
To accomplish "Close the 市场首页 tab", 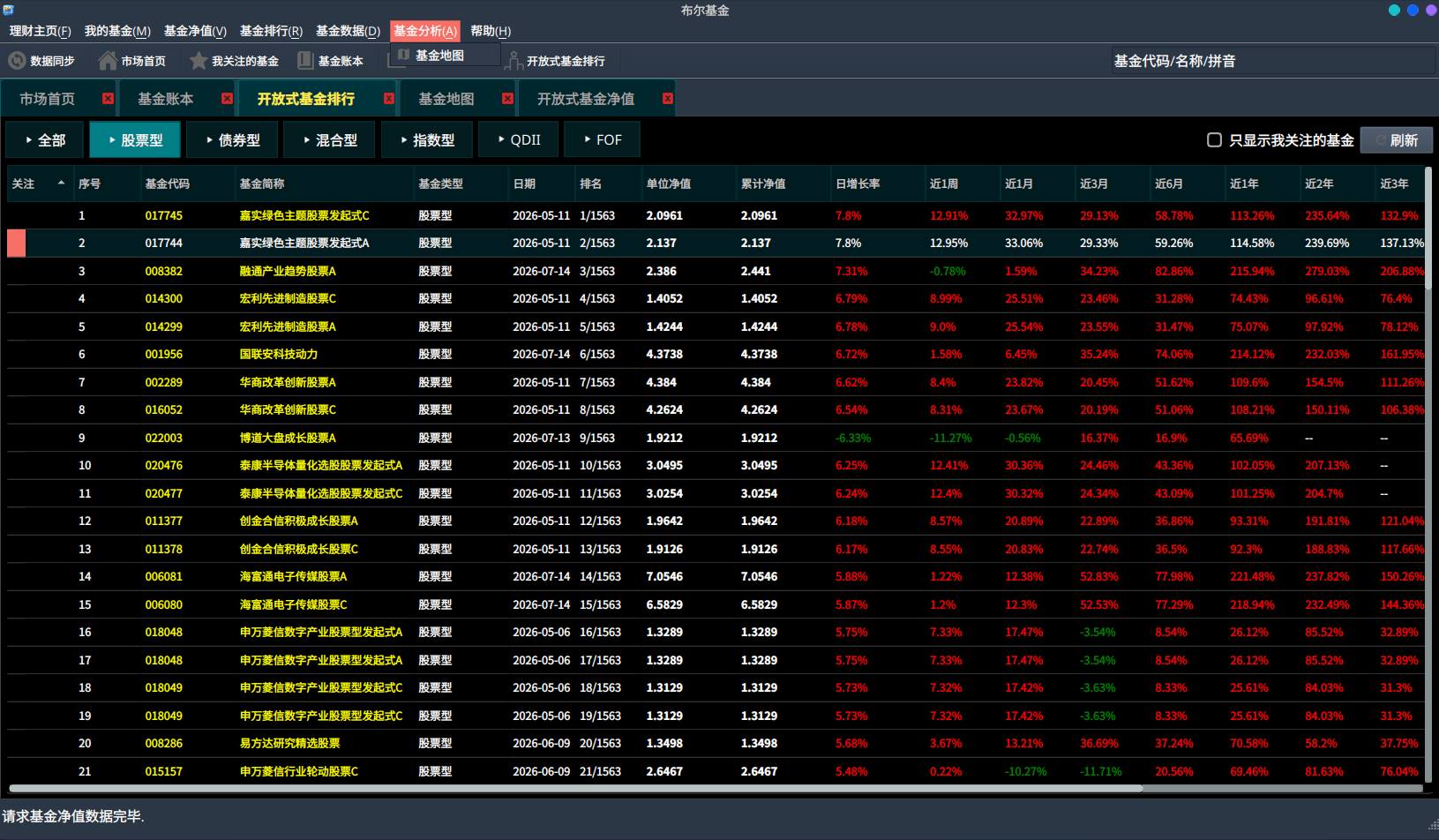I will coord(108,99).
